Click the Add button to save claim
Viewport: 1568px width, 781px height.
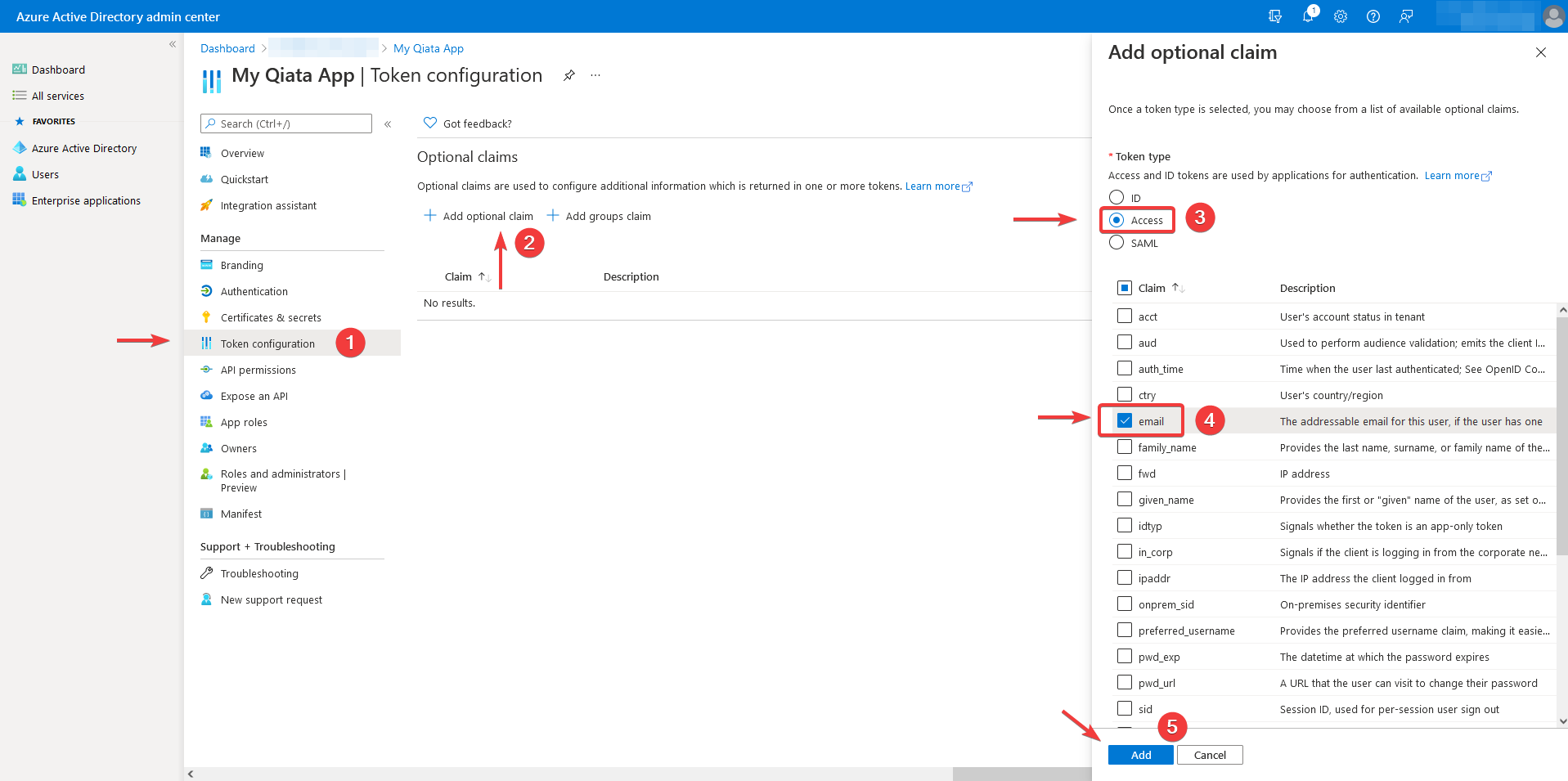tap(1140, 754)
